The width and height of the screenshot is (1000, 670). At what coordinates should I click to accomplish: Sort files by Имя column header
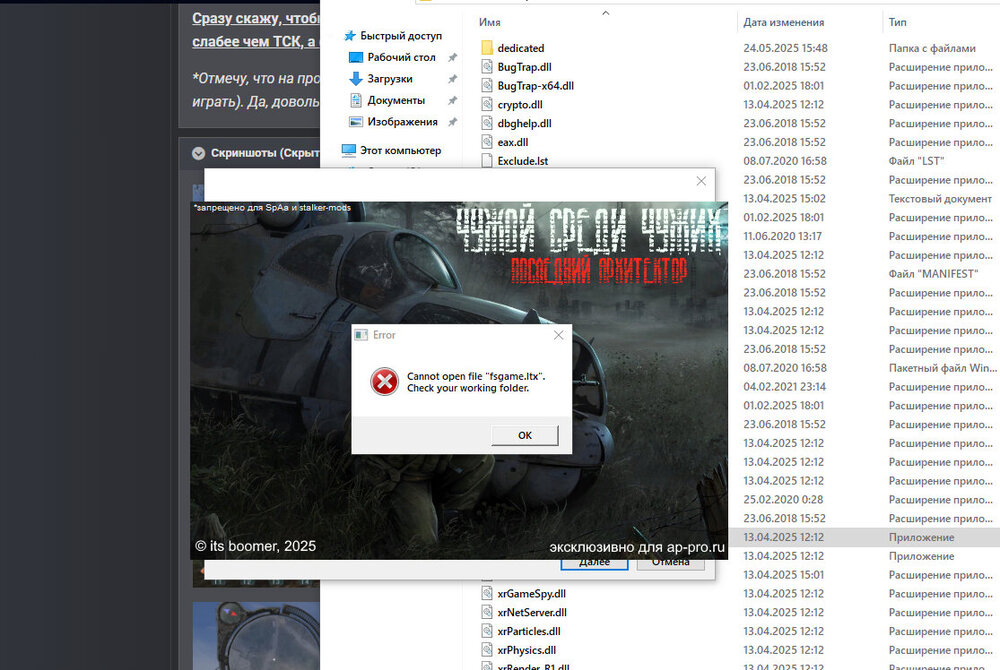(490, 22)
